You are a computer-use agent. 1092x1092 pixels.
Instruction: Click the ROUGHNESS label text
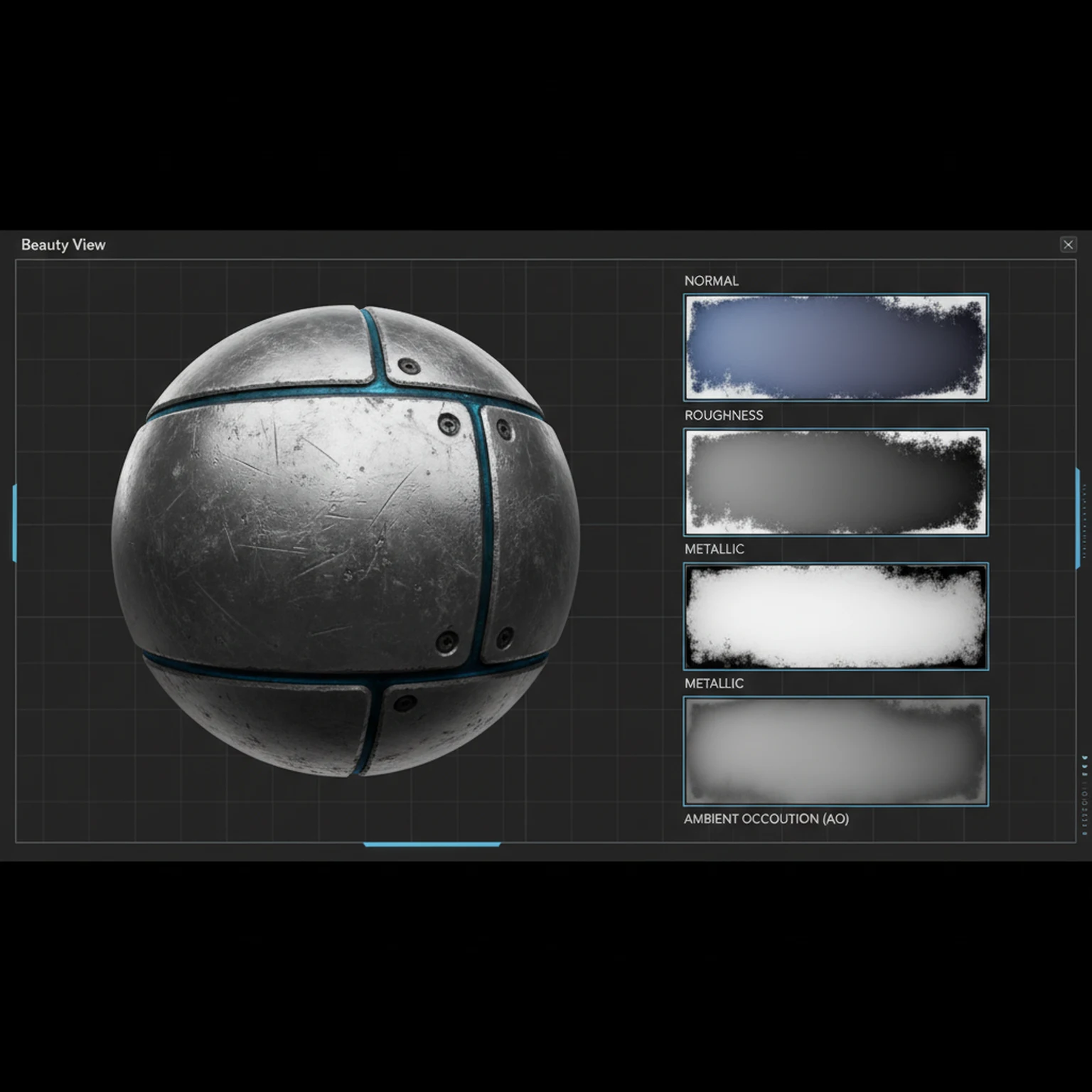point(723,415)
